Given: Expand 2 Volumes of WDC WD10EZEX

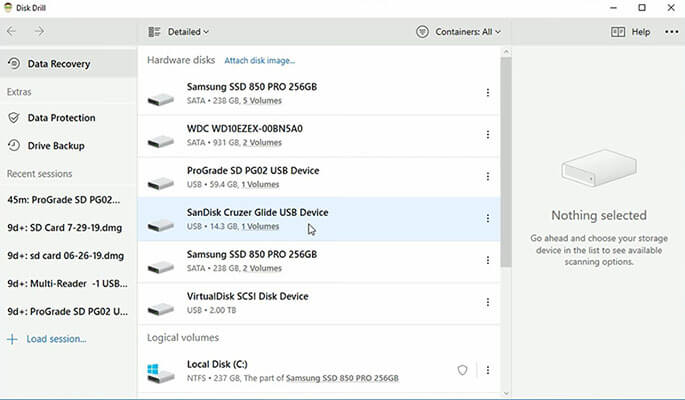Looking at the screenshot, I should pos(262,143).
